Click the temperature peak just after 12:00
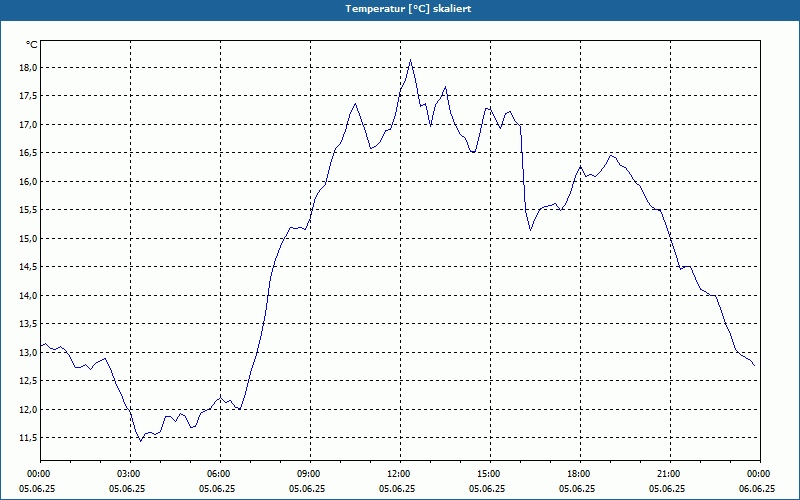800x500 pixels. coord(410,60)
